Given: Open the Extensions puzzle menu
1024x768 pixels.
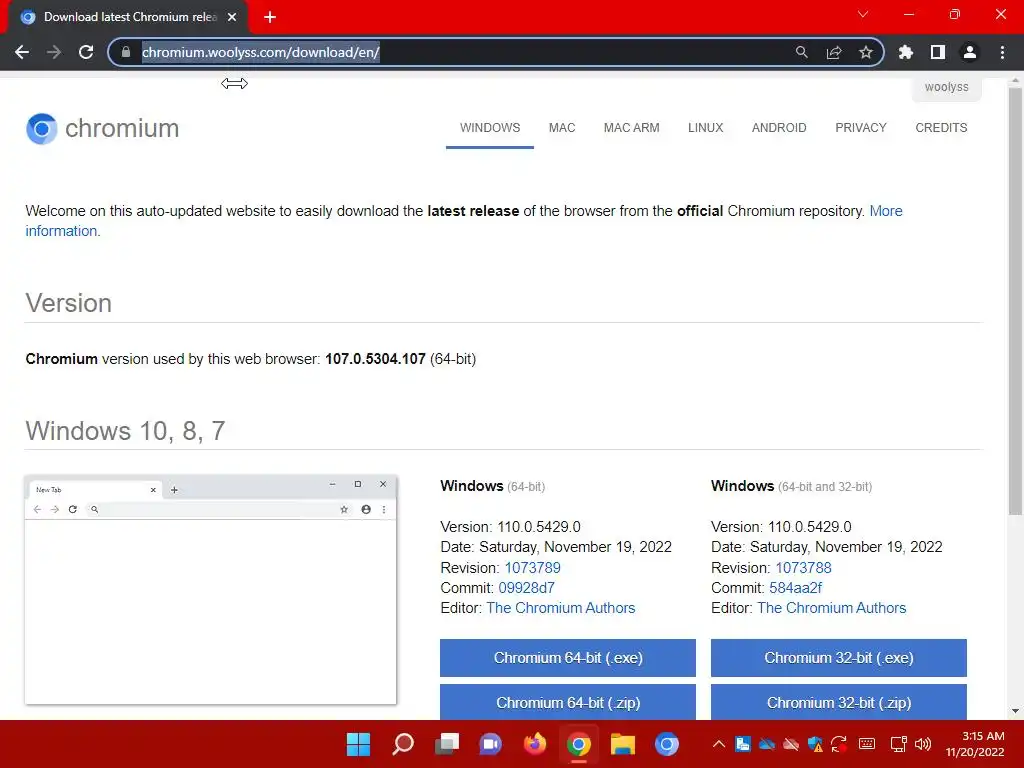Looking at the screenshot, I should pyautogui.click(x=906, y=52).
